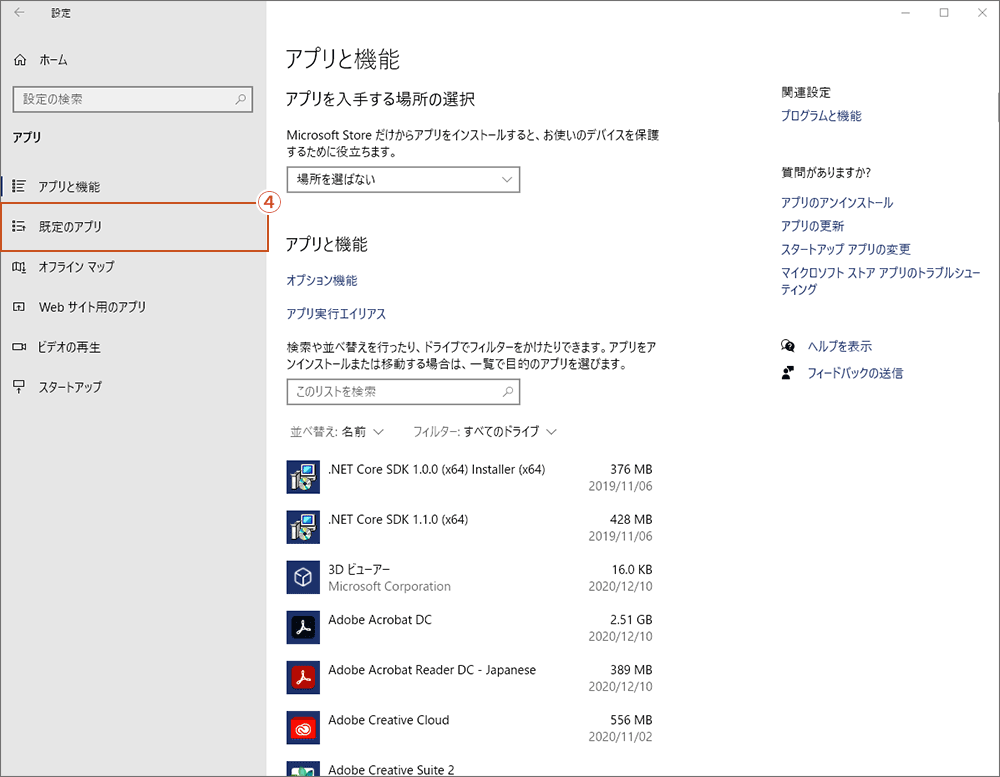Select .NET Core SDK 1.1.0 (x64) entry

(470, 527)
